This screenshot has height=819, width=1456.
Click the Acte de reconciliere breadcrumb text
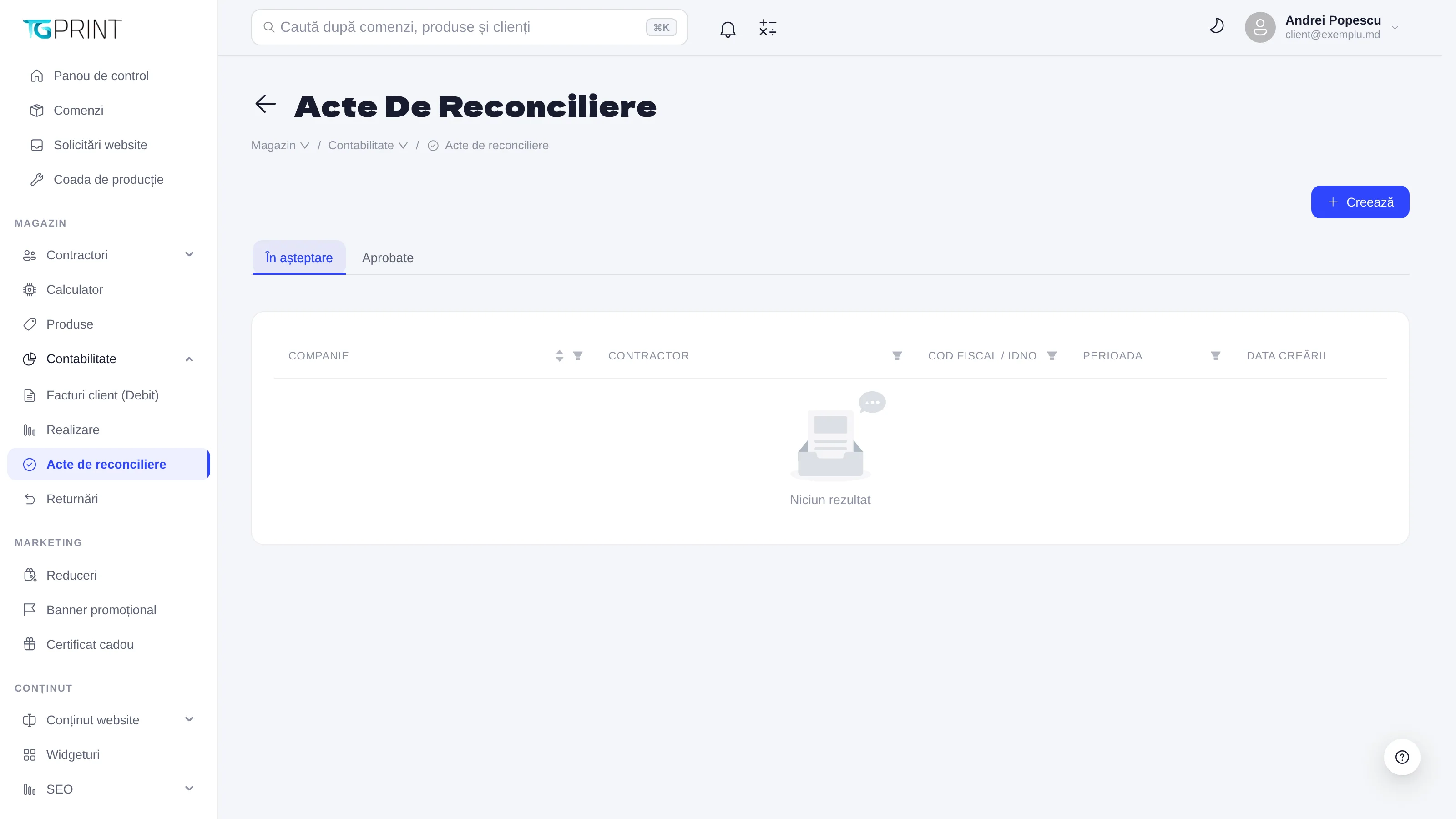496,145
